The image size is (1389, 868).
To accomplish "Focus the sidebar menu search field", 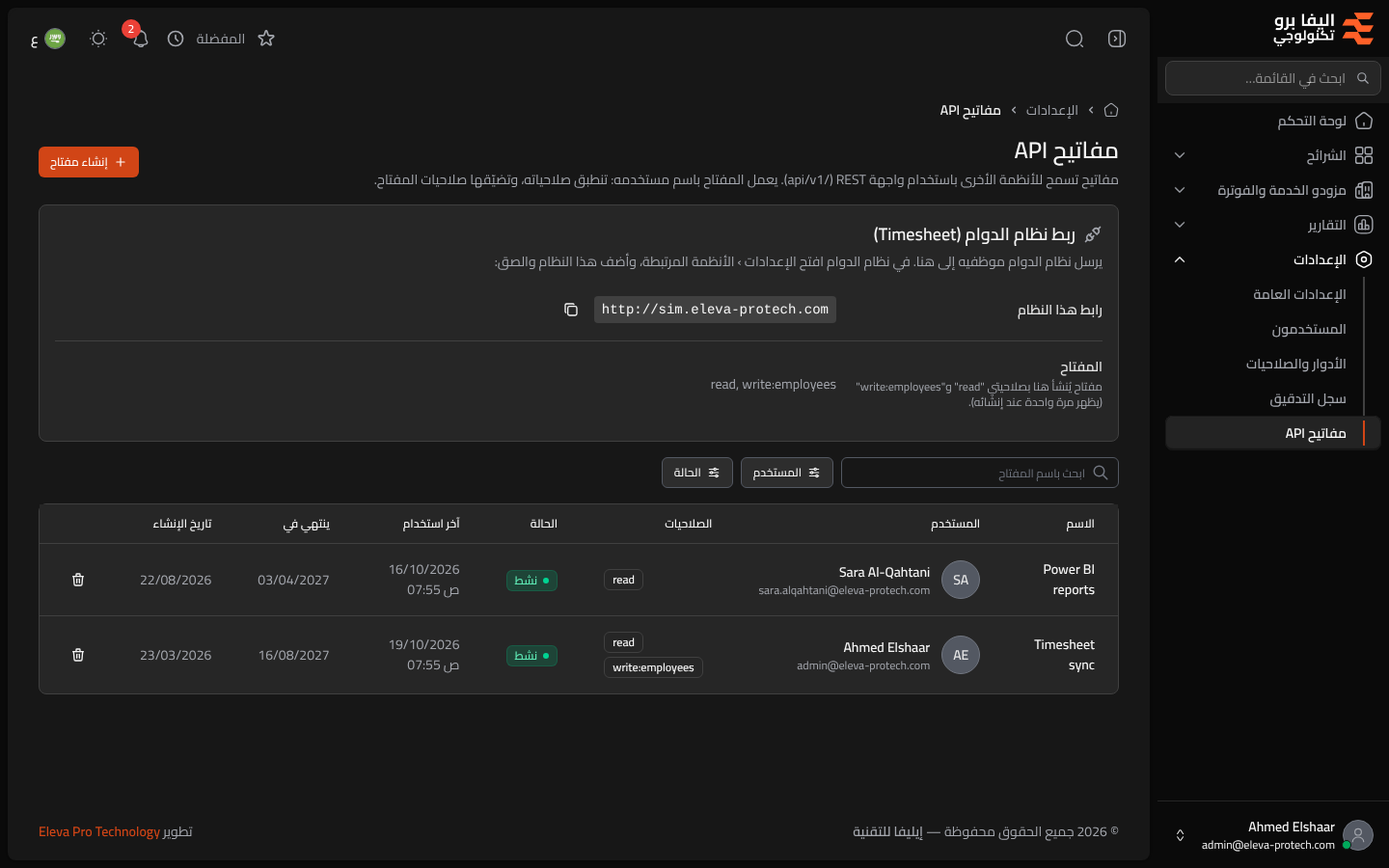I will [1273, 78].
